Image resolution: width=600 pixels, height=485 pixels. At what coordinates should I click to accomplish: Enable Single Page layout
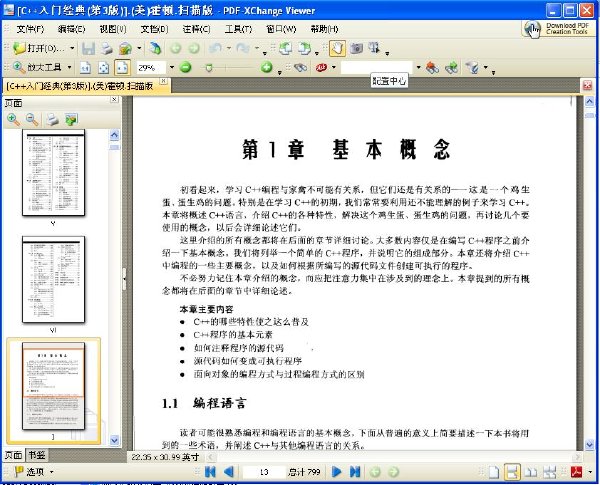494,472
